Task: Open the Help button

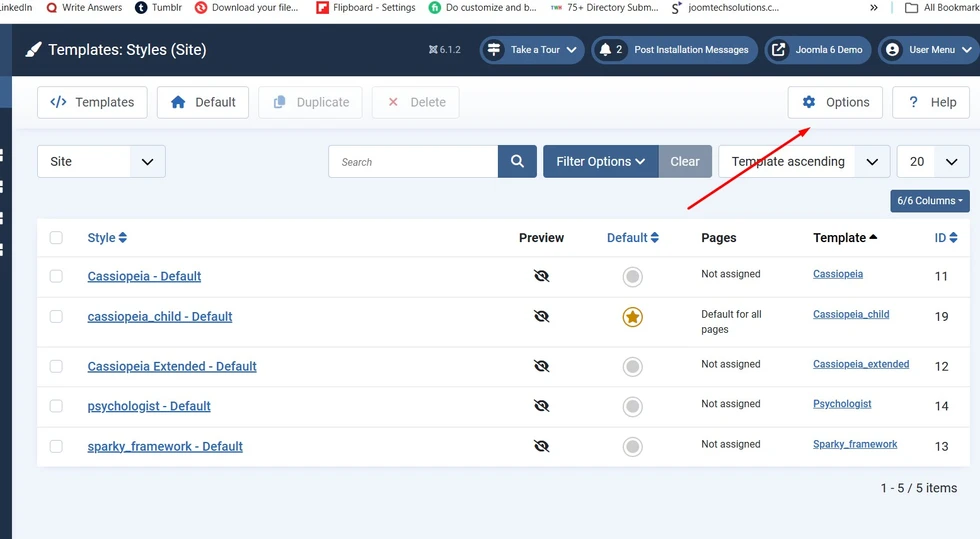Action: [x=931, y=102]
